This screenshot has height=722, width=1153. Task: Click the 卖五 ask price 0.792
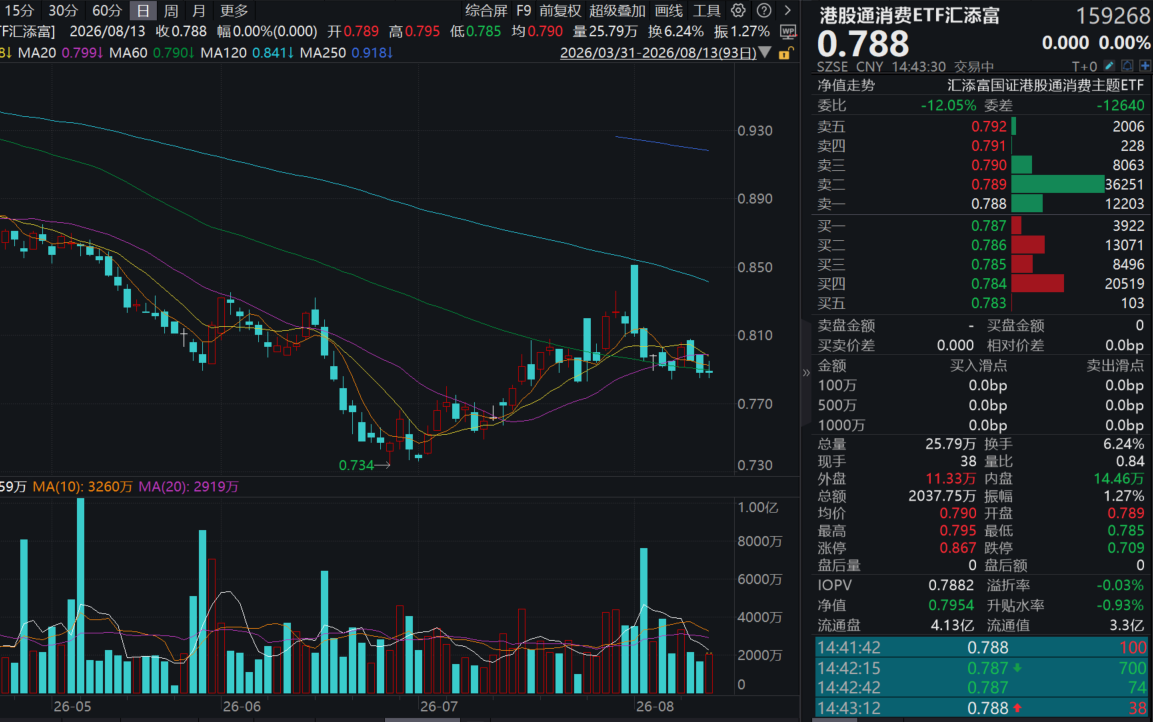tap(988, 126)
